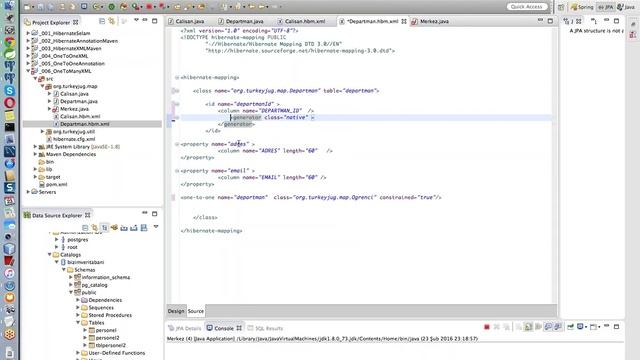The width and height of the screenshot is (640, 360).
Task: Click the error marker beside one-to-one line
Action: [x=173, y=198]
